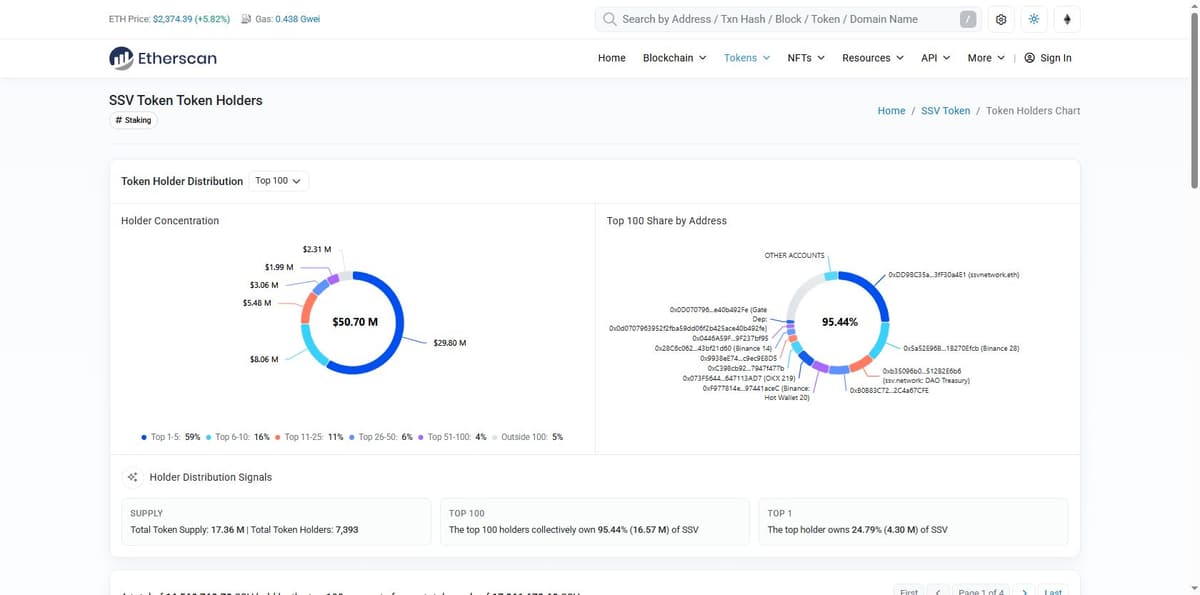Toggle the Top 51-100 legend entry
The width and height of the screenshot is (1200, 595).
point(453,437)
